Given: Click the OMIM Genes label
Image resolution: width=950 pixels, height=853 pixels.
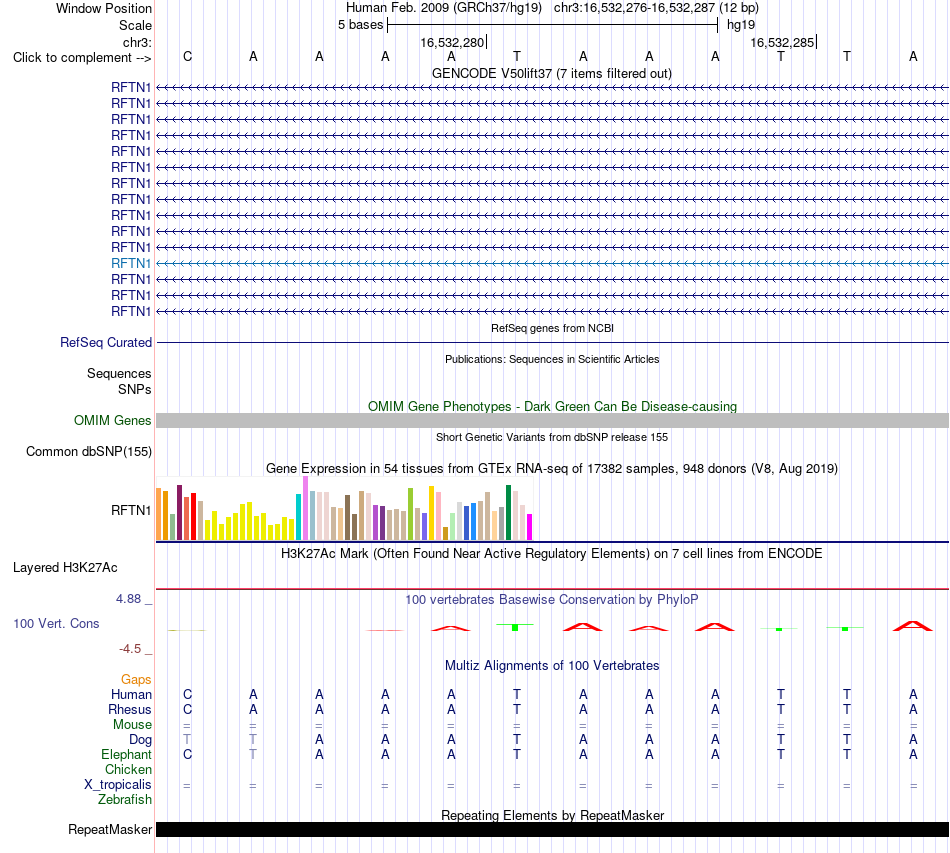Looking at the screenshot, I should click(x=112, y=420).
